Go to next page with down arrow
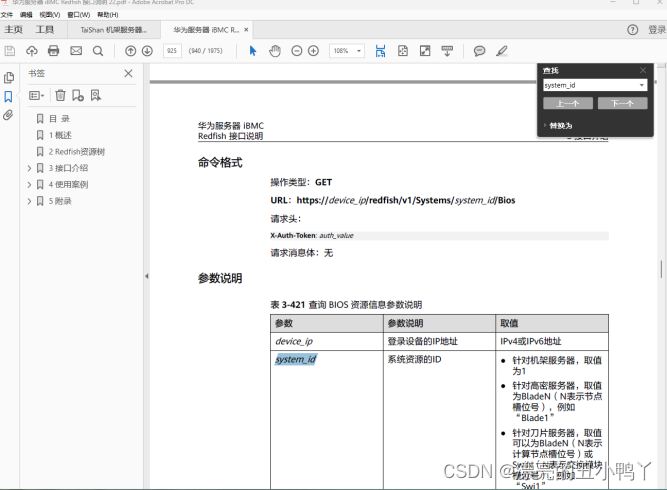Viewport: 667px width, 490px height. (147, 51)
